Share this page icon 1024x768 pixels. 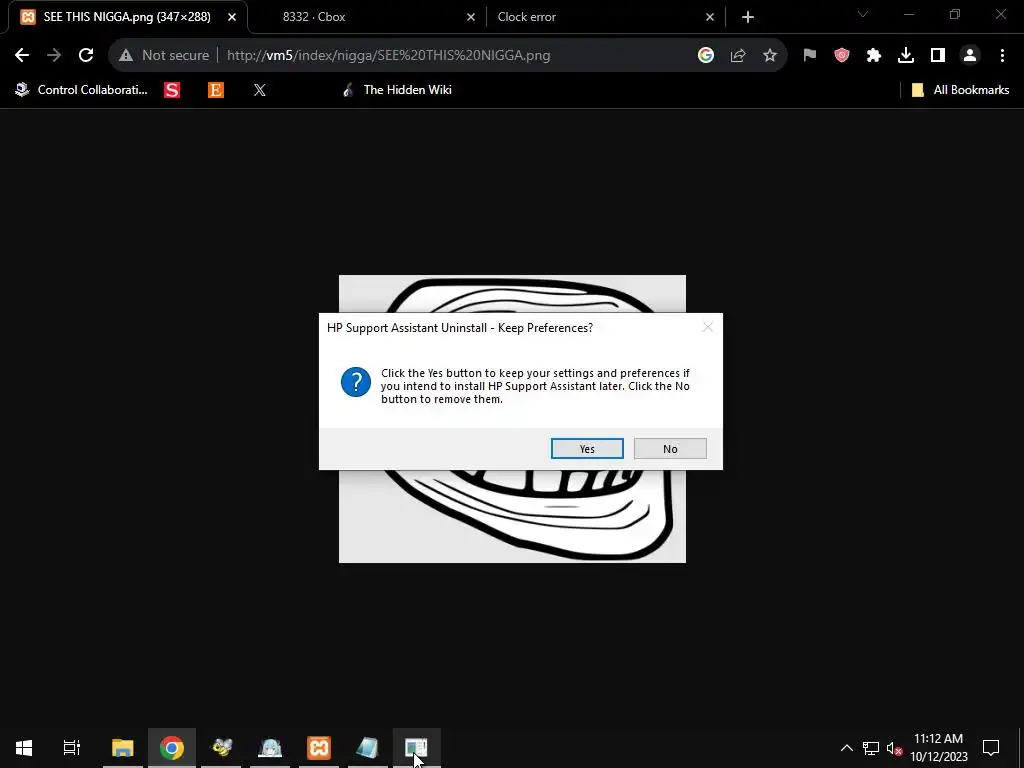click(x=738, y=56)
